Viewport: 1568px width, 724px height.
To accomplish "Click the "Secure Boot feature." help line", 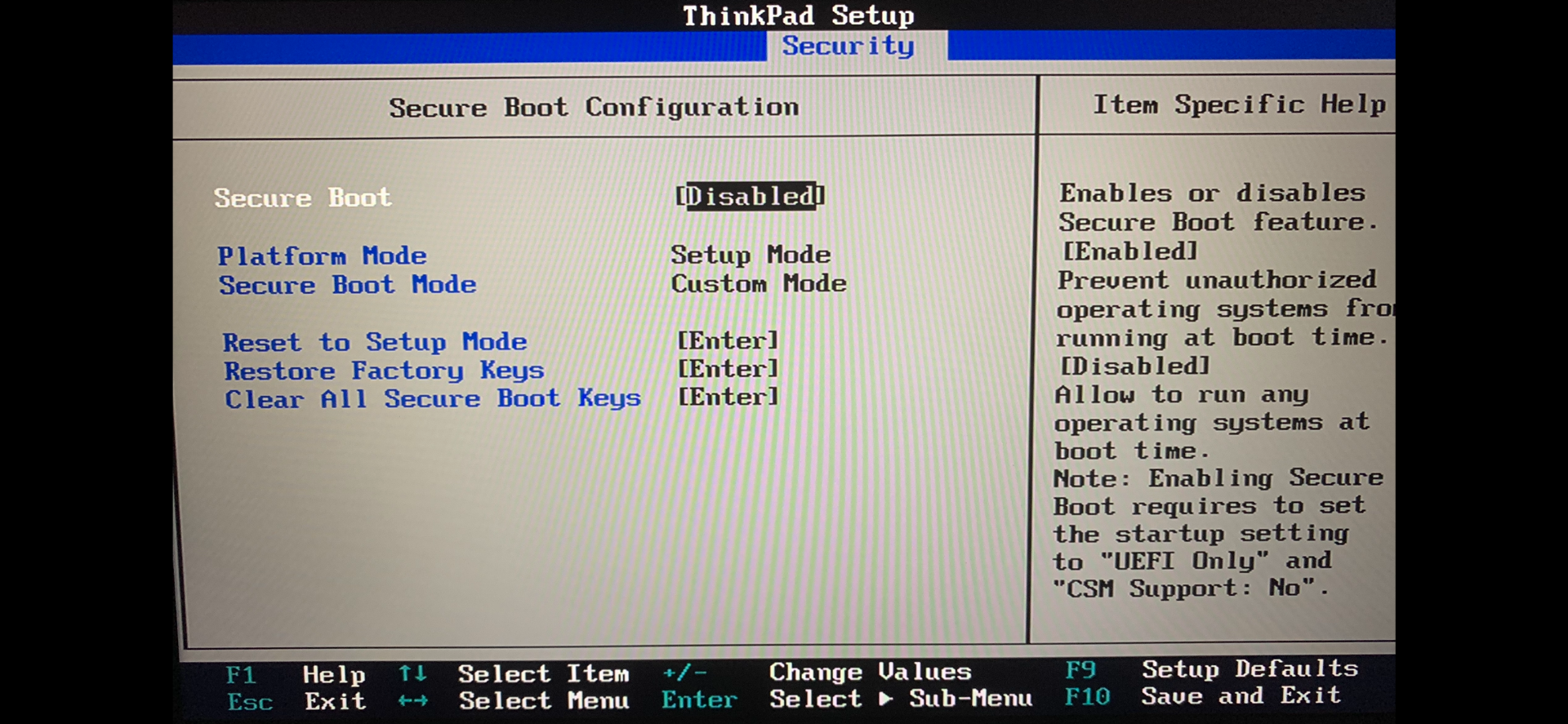I will click(x=1218, y=222).
